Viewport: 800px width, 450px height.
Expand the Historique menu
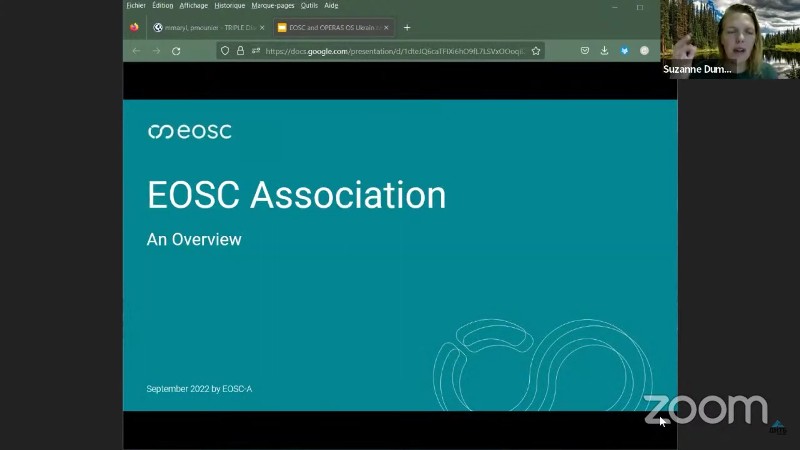(229, 5)
